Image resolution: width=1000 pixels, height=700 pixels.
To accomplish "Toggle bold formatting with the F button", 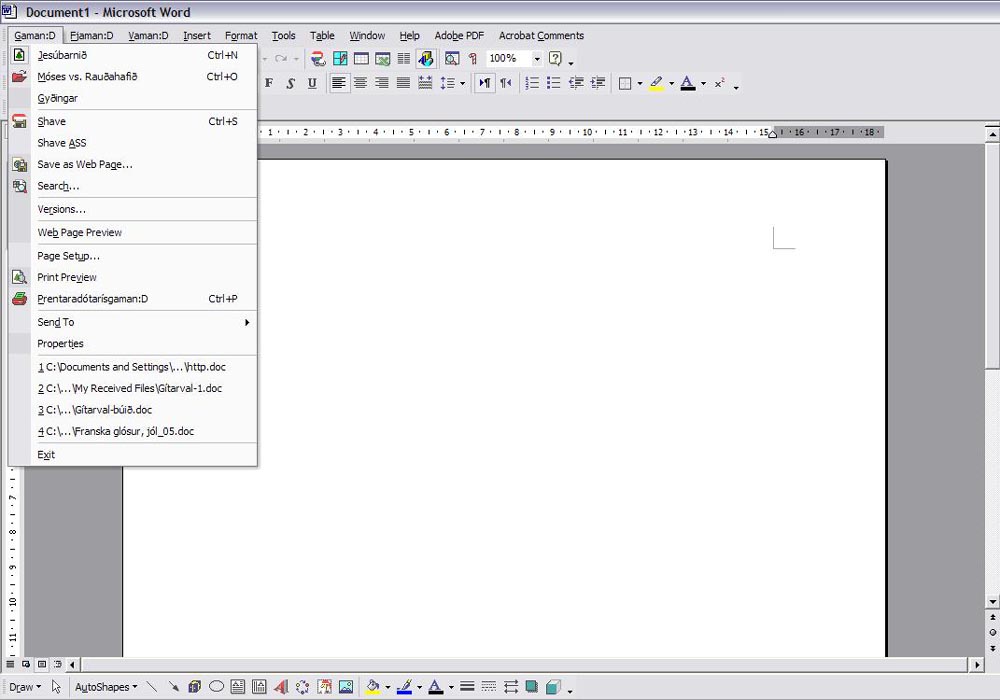I will coord(269,83).
